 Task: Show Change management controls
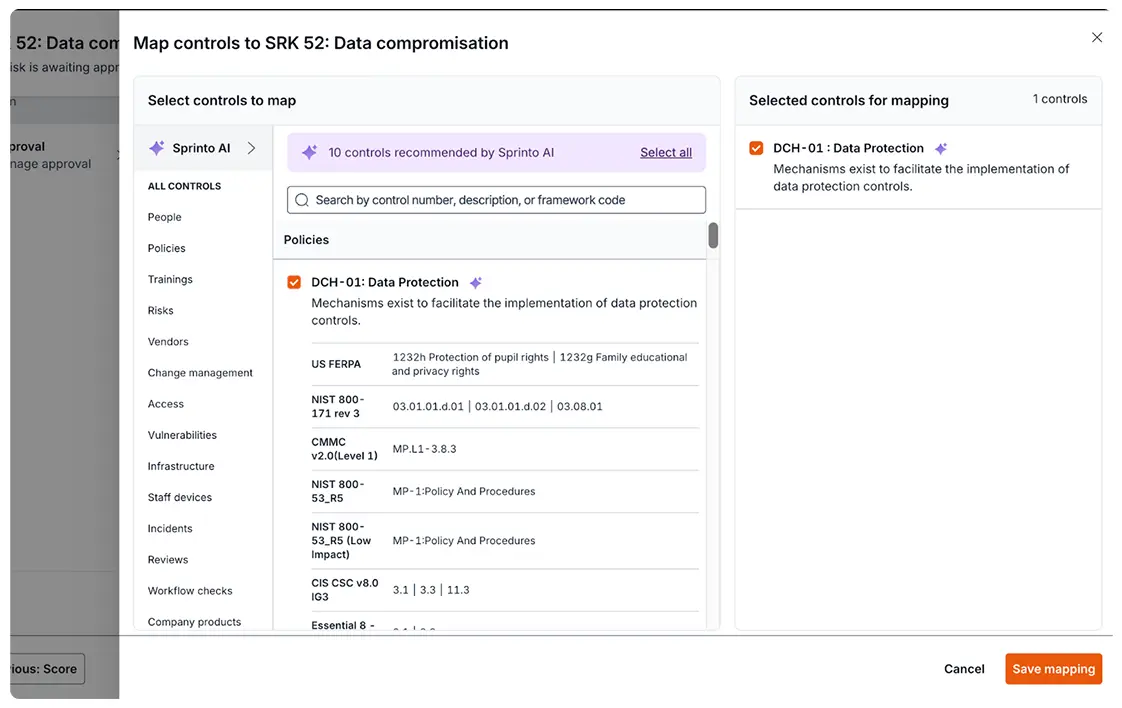[200, 373]
